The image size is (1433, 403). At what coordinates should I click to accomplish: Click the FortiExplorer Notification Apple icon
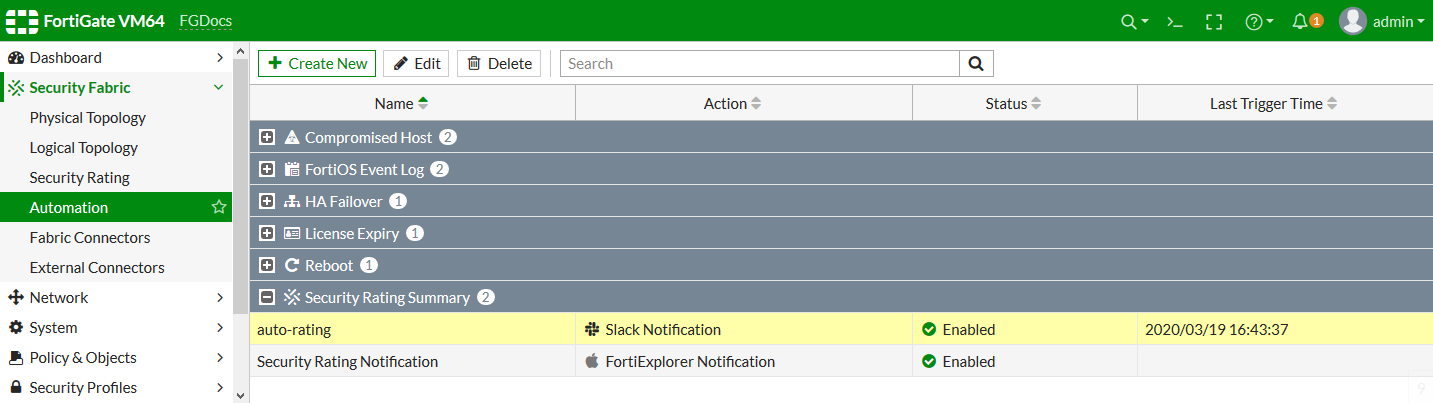(x=592, y=361)
